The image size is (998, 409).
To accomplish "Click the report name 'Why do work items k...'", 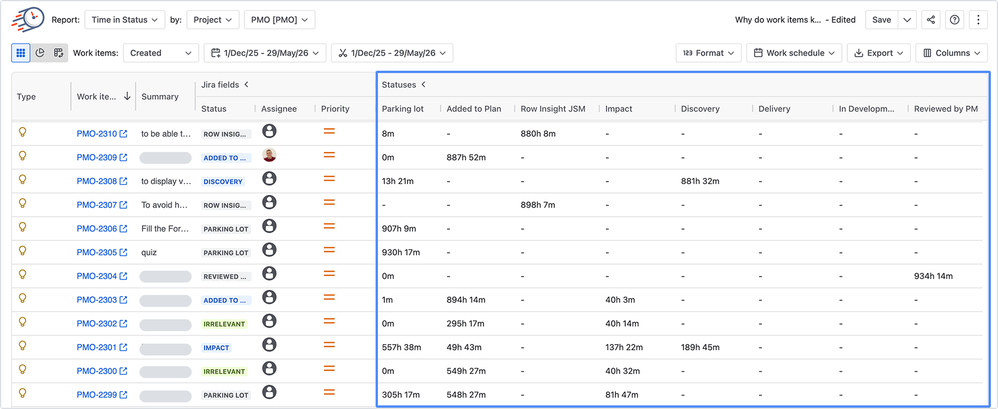I will click(x=778, y=20).
